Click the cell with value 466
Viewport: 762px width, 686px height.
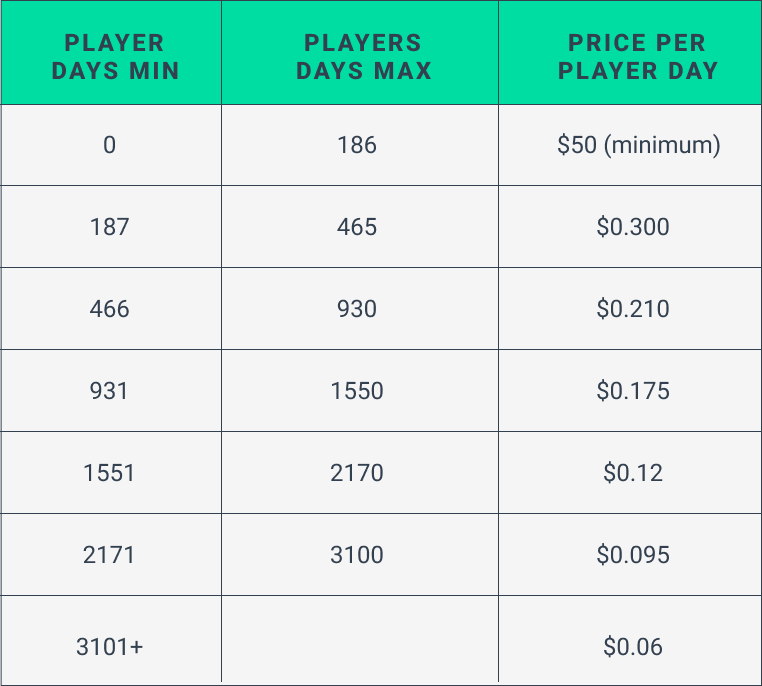click(x=111, y=309)
